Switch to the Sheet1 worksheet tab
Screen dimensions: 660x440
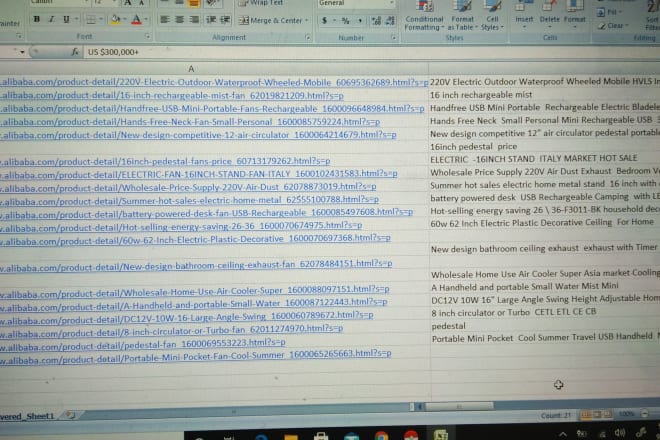click(x=27, y=416)
